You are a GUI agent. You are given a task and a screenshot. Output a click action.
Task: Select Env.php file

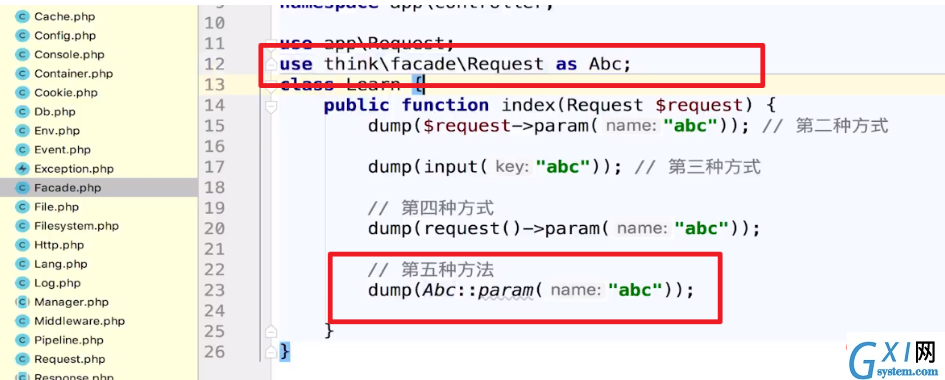[x=57, y=131]
